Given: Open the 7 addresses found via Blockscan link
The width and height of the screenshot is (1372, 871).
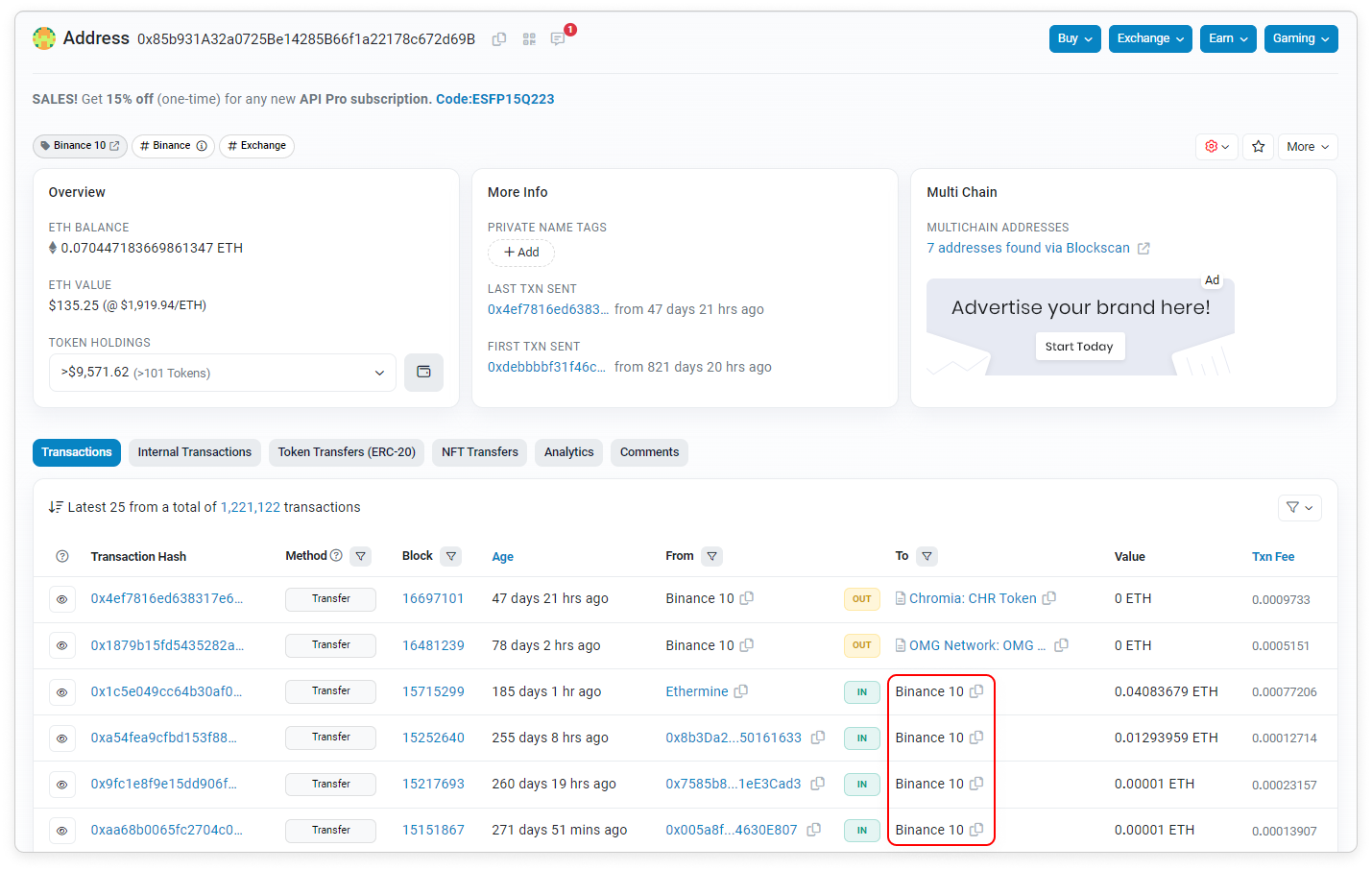Looking at the screenshot, I should tap(1028, 248).
